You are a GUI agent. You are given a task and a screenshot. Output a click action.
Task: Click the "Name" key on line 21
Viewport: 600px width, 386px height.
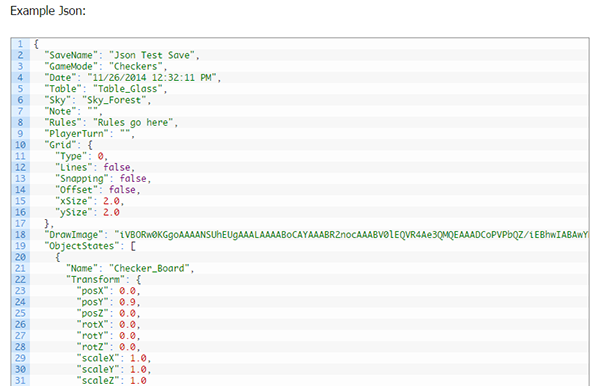(x=82, y=268)
